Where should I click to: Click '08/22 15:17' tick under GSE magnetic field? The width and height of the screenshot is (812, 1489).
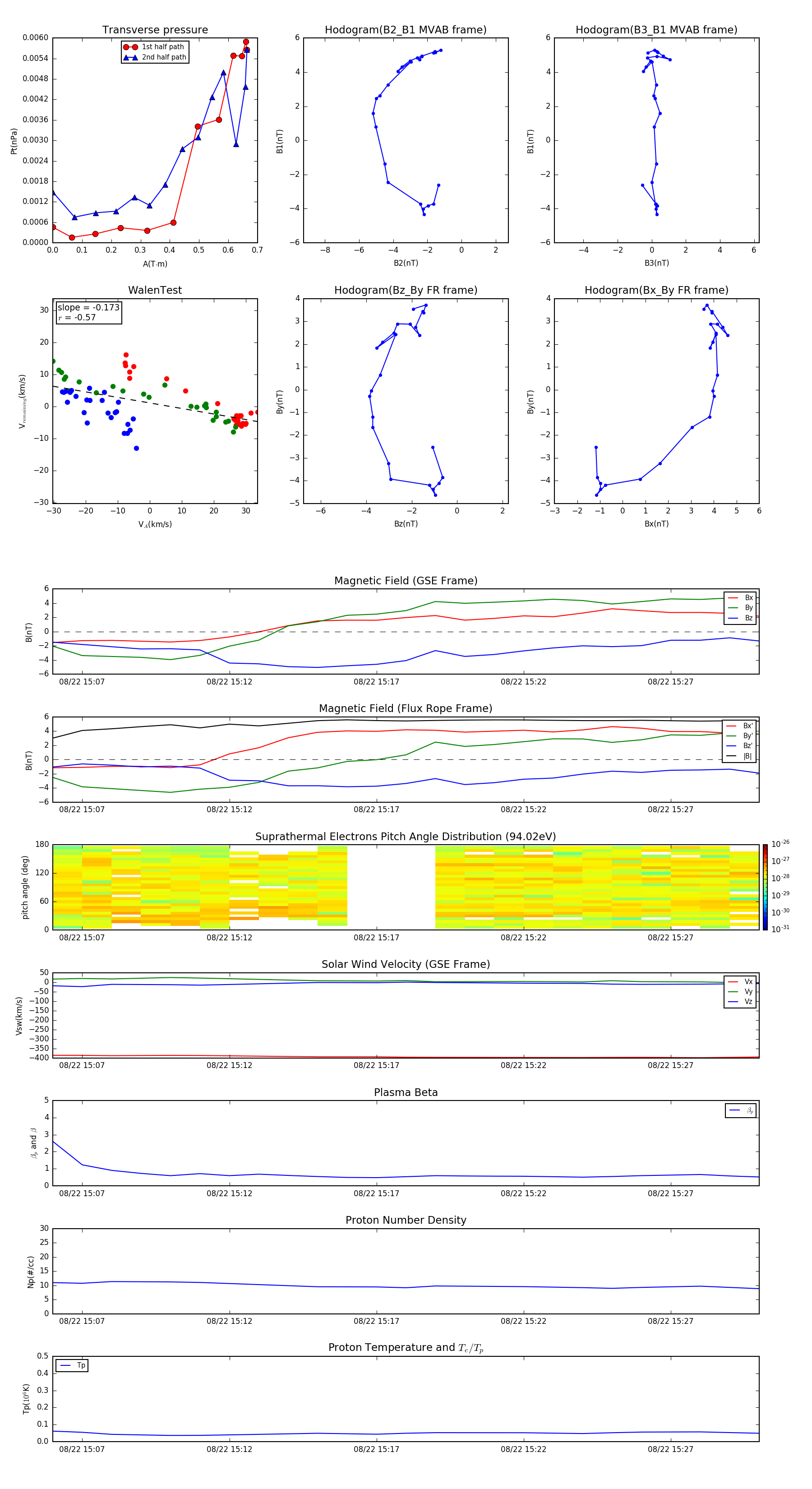click(376, 682)
